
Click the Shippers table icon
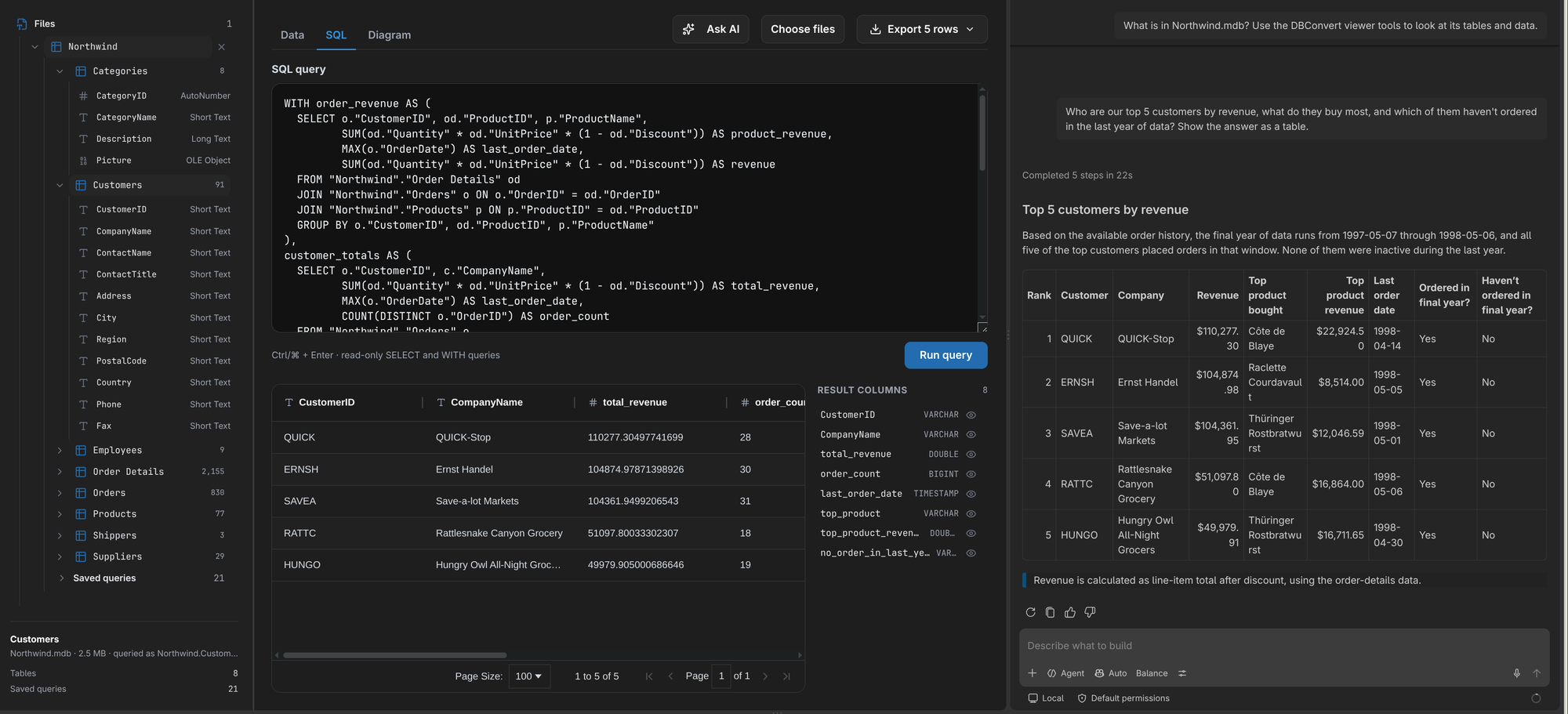coord(81,535)
